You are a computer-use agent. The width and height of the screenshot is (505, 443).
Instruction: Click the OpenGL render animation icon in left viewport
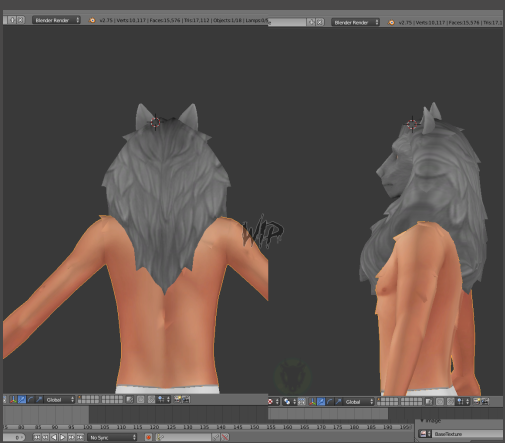point(186,399)
